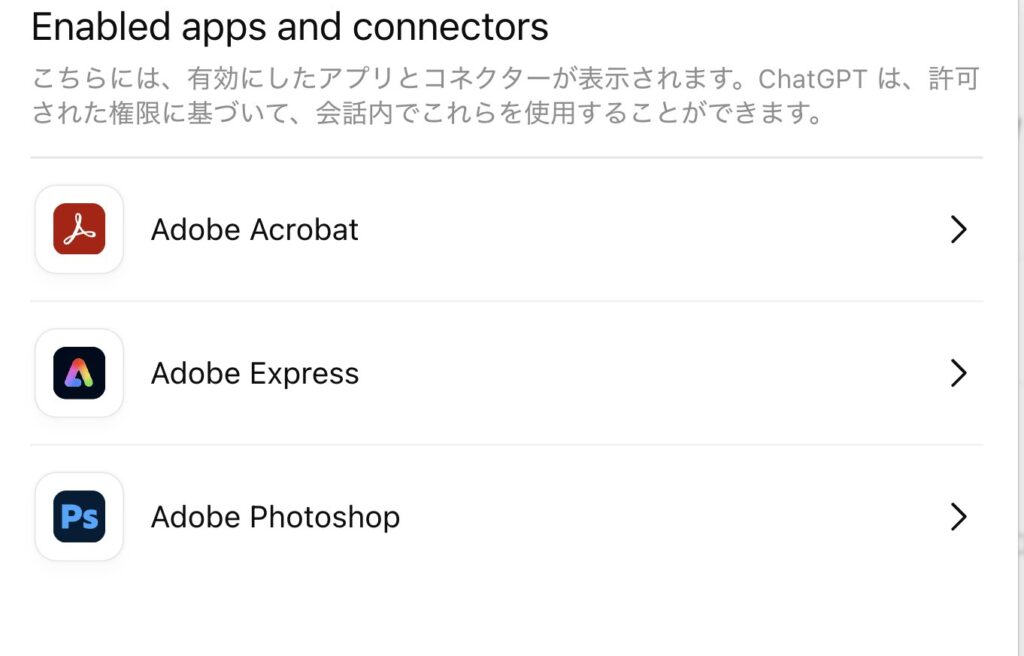Select the Adobe Photoshop label text
The image size is (1024, 656).
coord(275,517)
